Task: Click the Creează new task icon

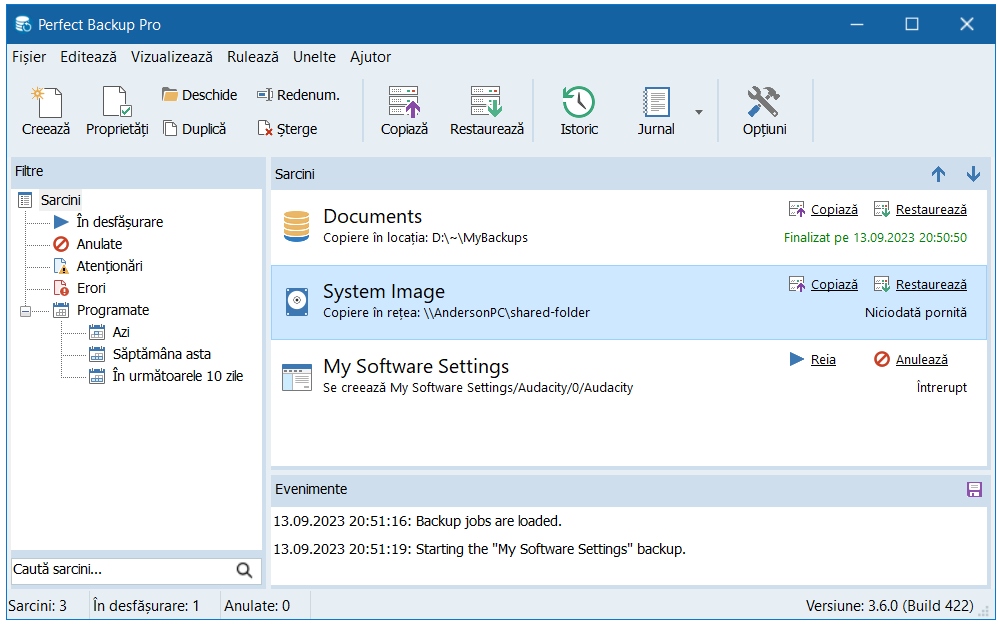Action: click(46, 102)
